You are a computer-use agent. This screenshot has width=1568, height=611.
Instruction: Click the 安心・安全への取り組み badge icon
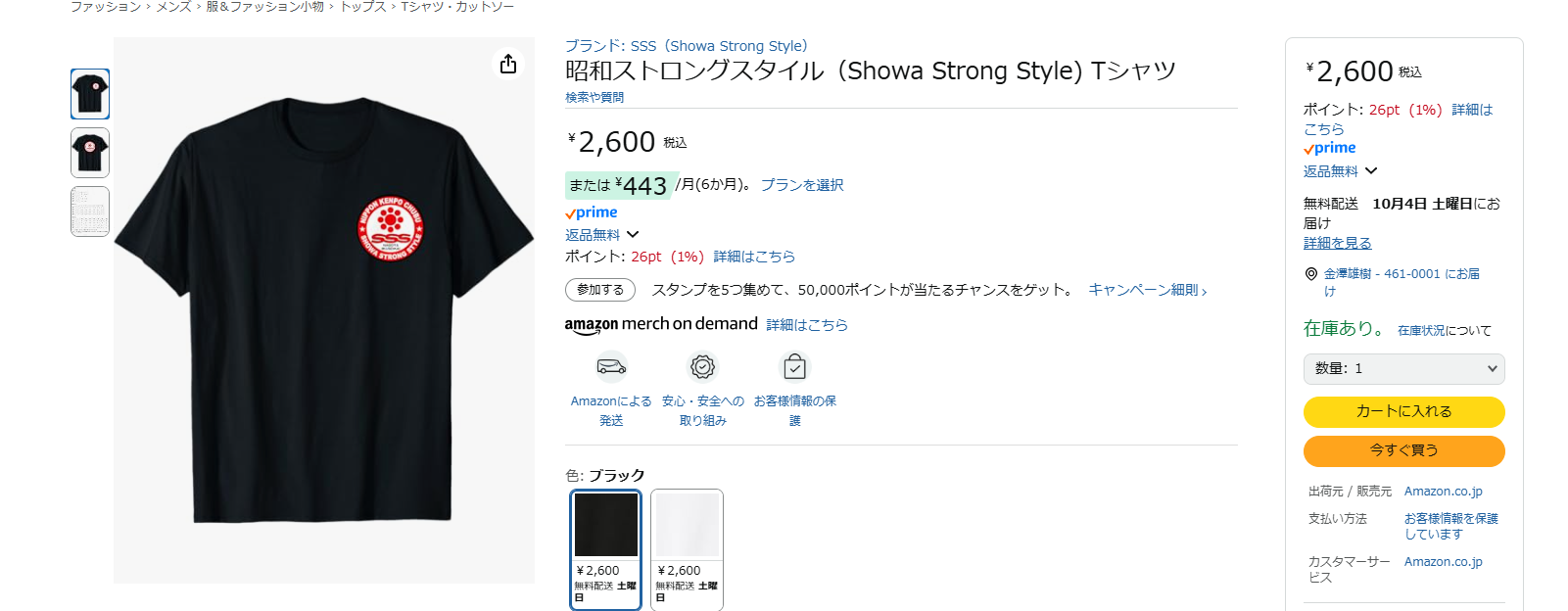702,367
